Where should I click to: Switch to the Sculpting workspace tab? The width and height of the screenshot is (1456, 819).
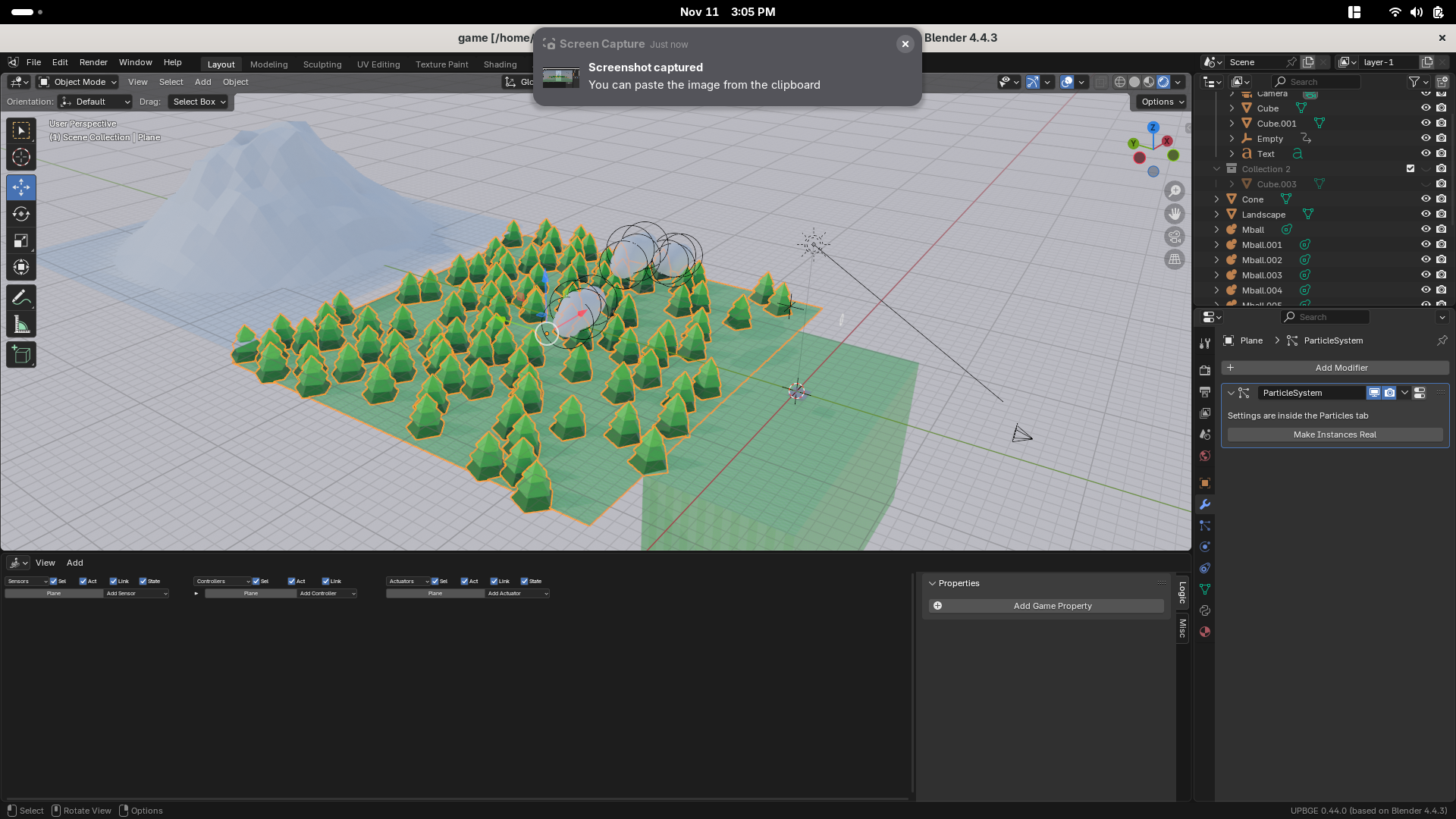click(322, 64)
